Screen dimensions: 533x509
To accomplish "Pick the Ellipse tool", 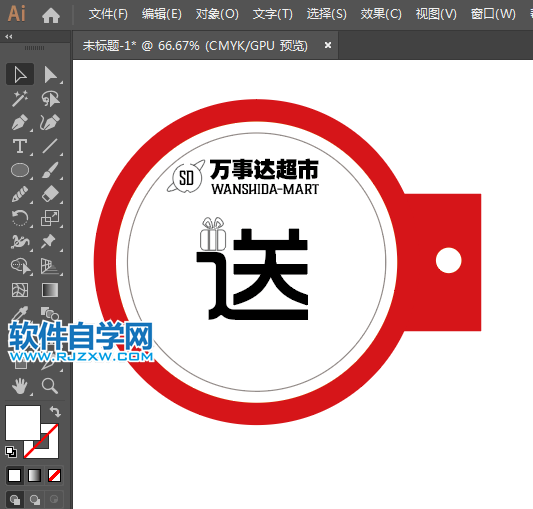I will (20, 170).
